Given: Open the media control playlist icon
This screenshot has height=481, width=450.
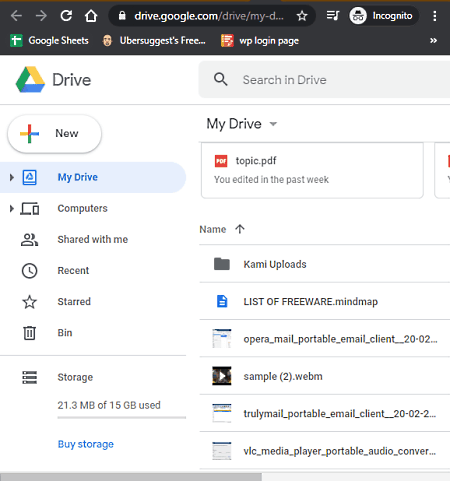Looking at the screenshot, I should (x=332, y=15).
